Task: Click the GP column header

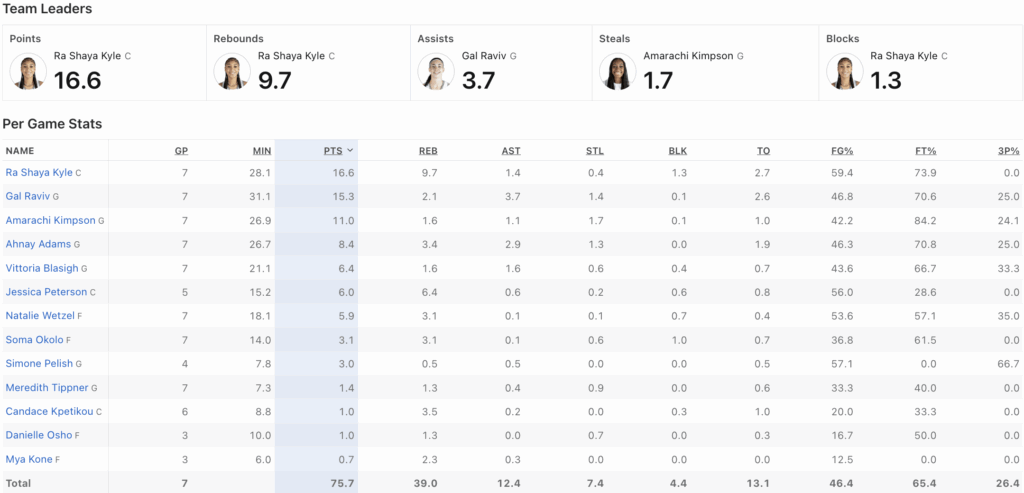Action: point(181,151)
